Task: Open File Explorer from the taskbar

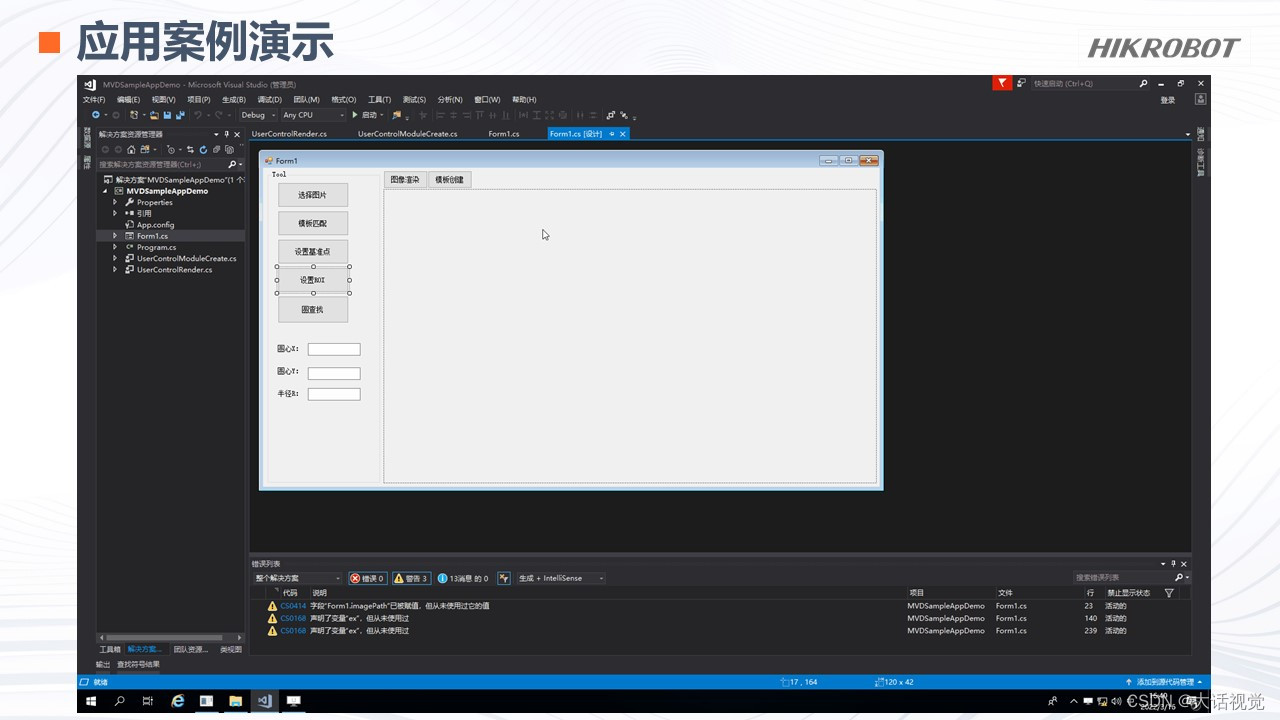Action: pos(235,701)
